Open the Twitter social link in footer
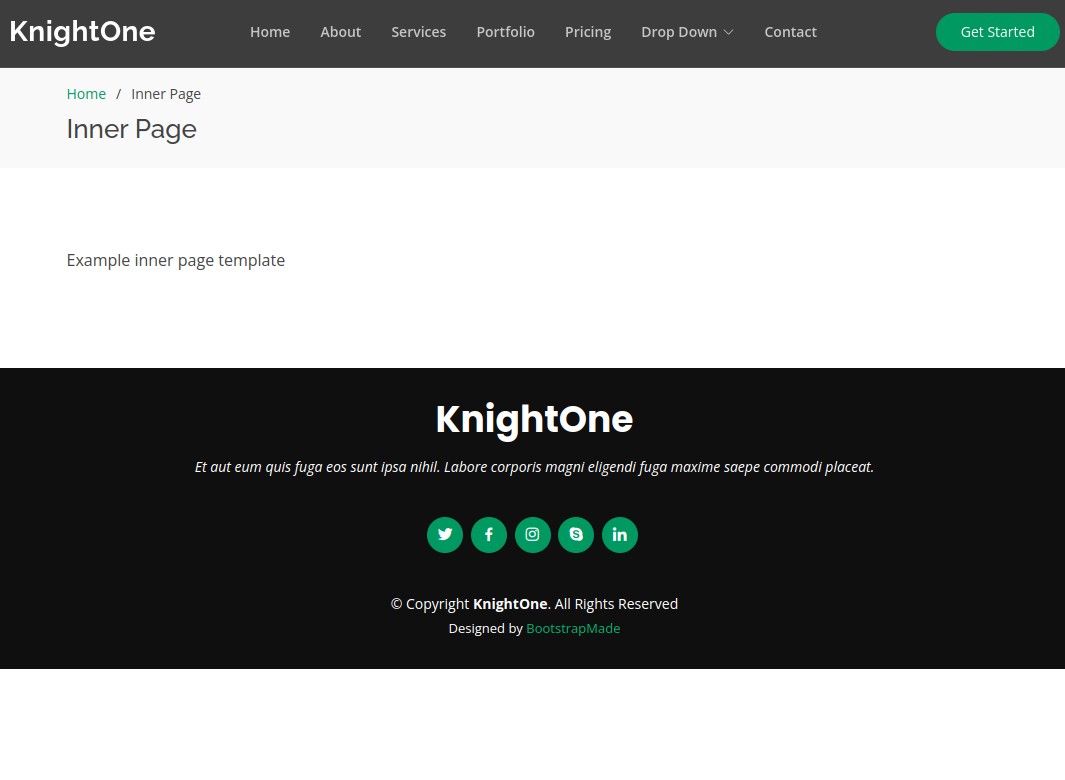This screenshot has width=1065, height=780. click(x=445, y=535)
